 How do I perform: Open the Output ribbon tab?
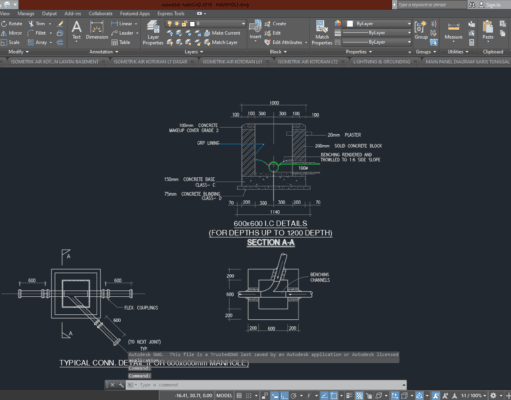click(49, 14)
